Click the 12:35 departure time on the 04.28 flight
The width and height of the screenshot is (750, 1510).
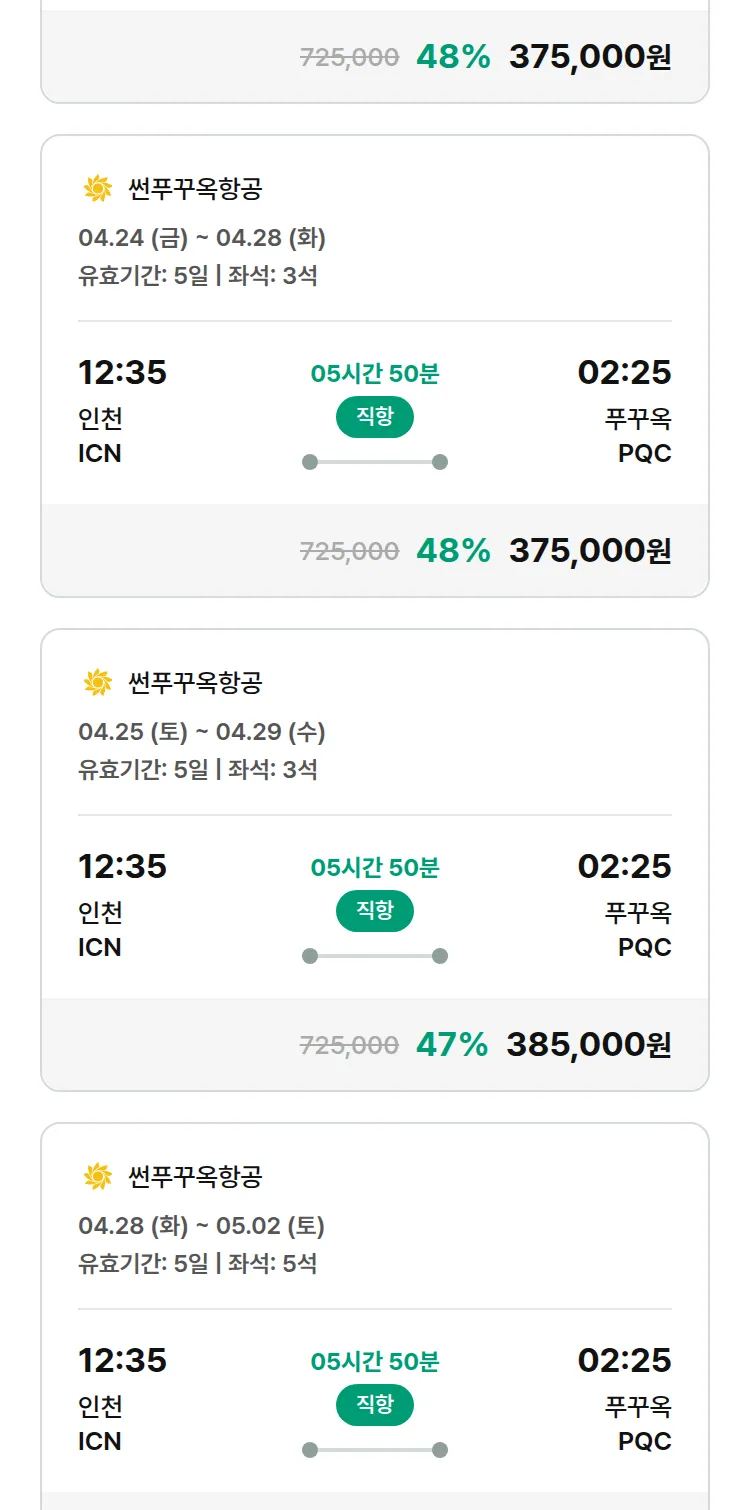(123, 1360)
